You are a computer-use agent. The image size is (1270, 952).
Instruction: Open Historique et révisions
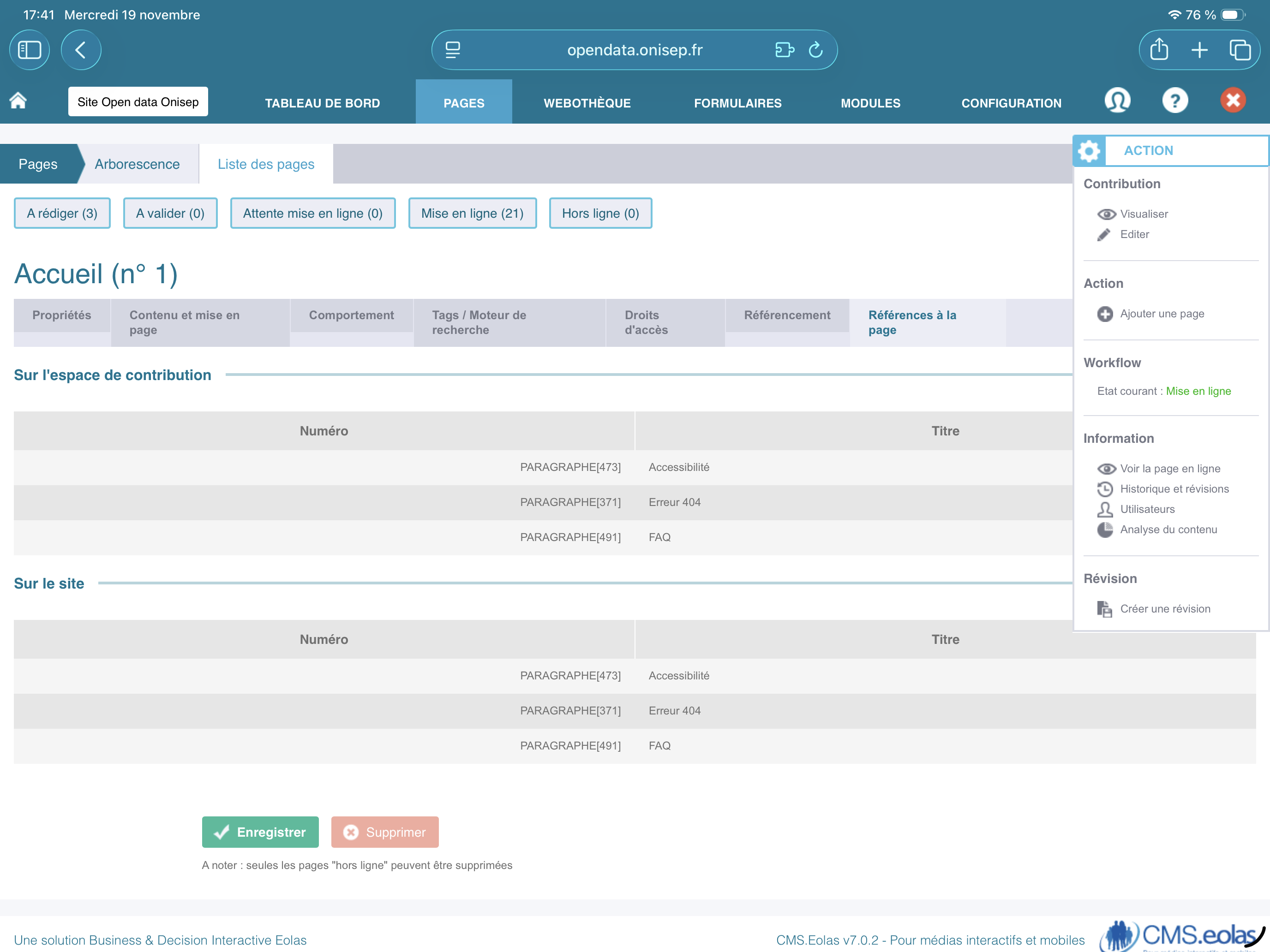tap(1174, 488)
